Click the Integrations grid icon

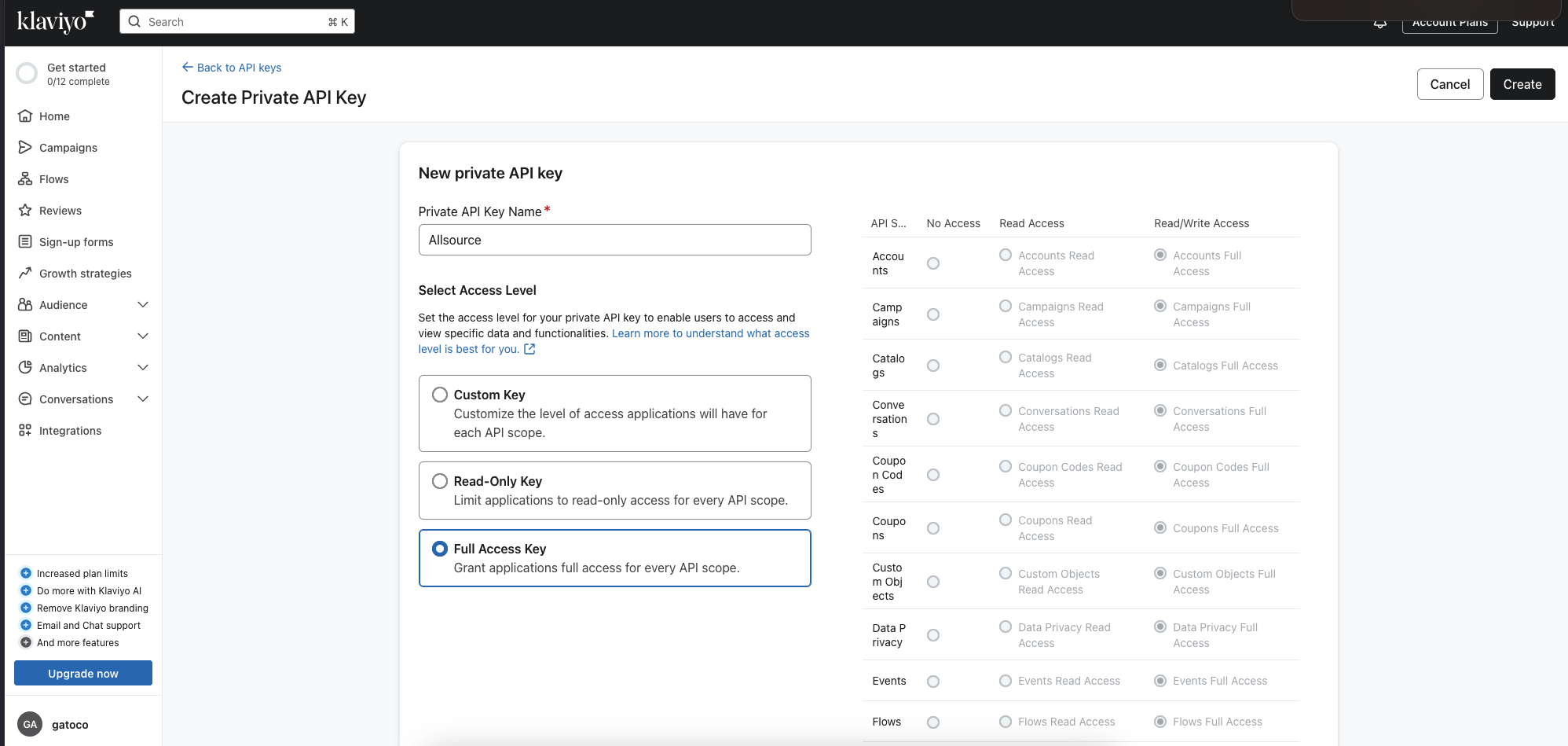(25, 431)
